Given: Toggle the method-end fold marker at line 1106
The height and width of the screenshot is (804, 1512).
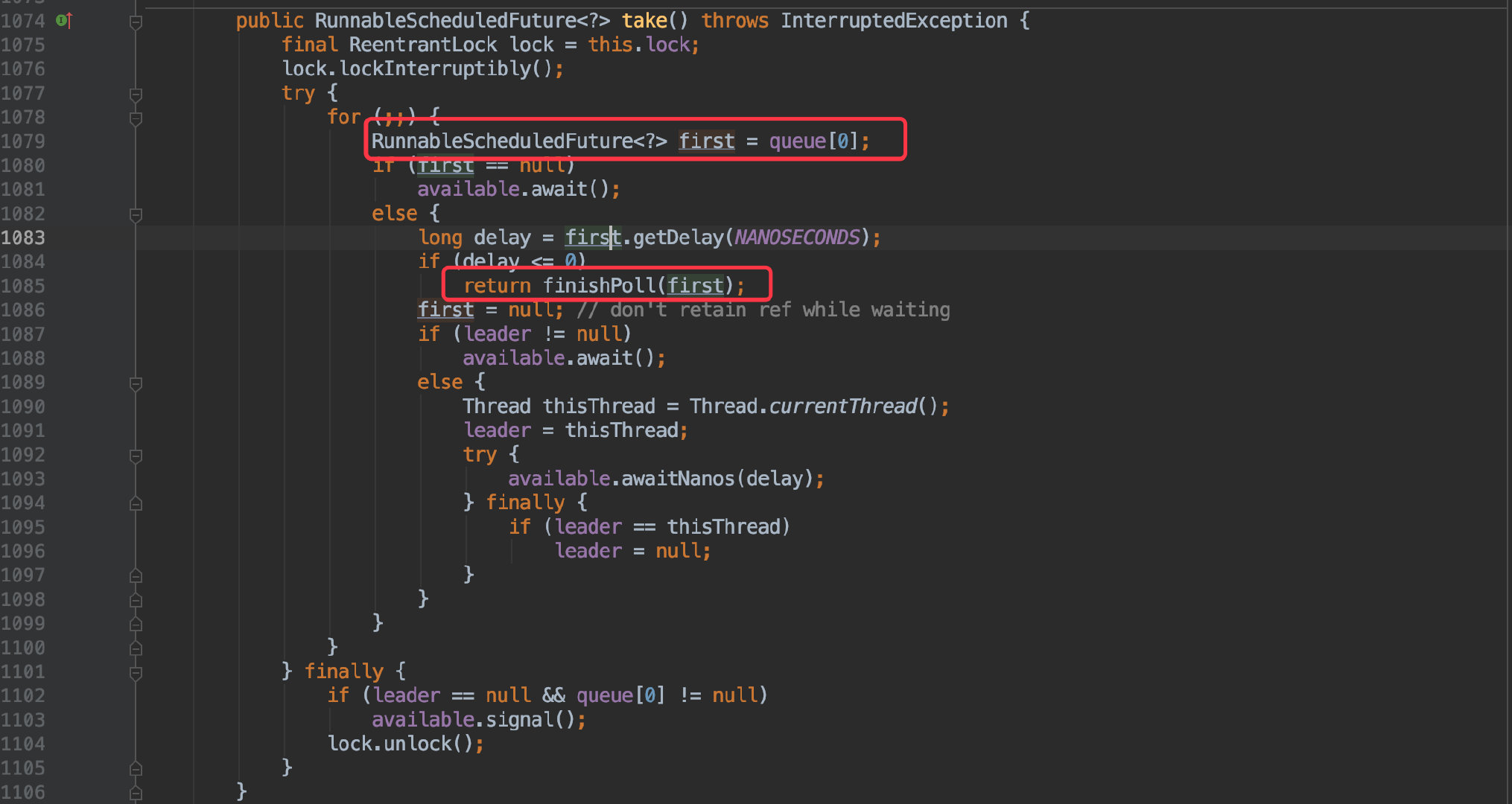Looking at the screenshot, I should (x=136, y=793).
